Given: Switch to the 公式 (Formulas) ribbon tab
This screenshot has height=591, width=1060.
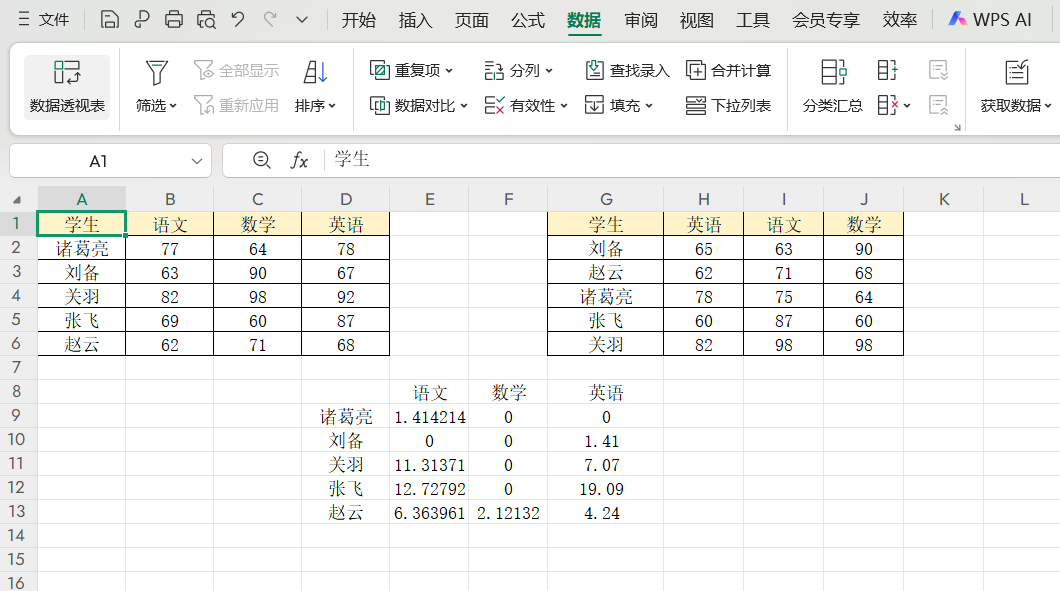Looking at the screenshot, I should click(x=527, y=20).
